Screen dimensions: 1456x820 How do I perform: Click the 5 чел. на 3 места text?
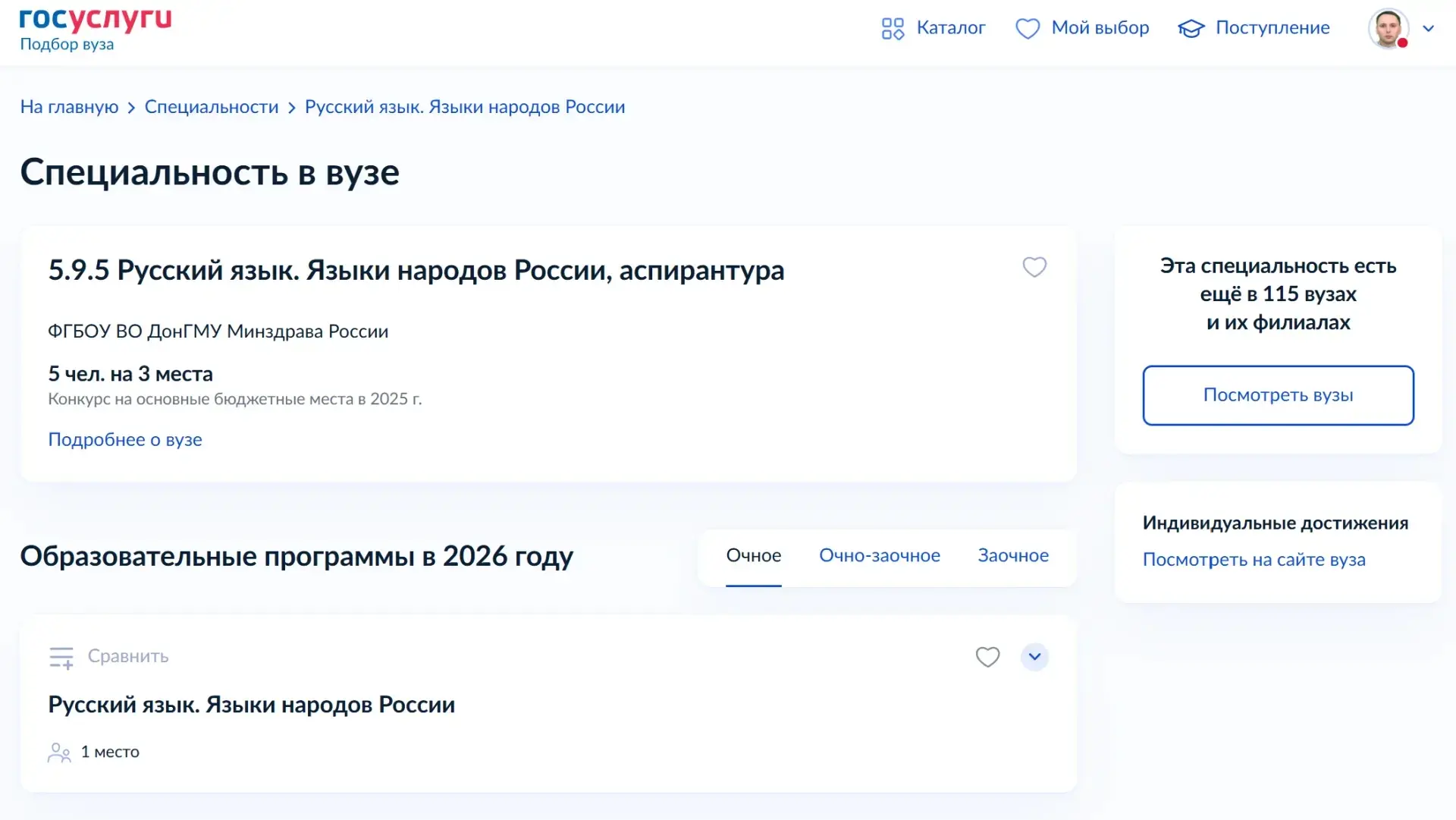[130, 374]
